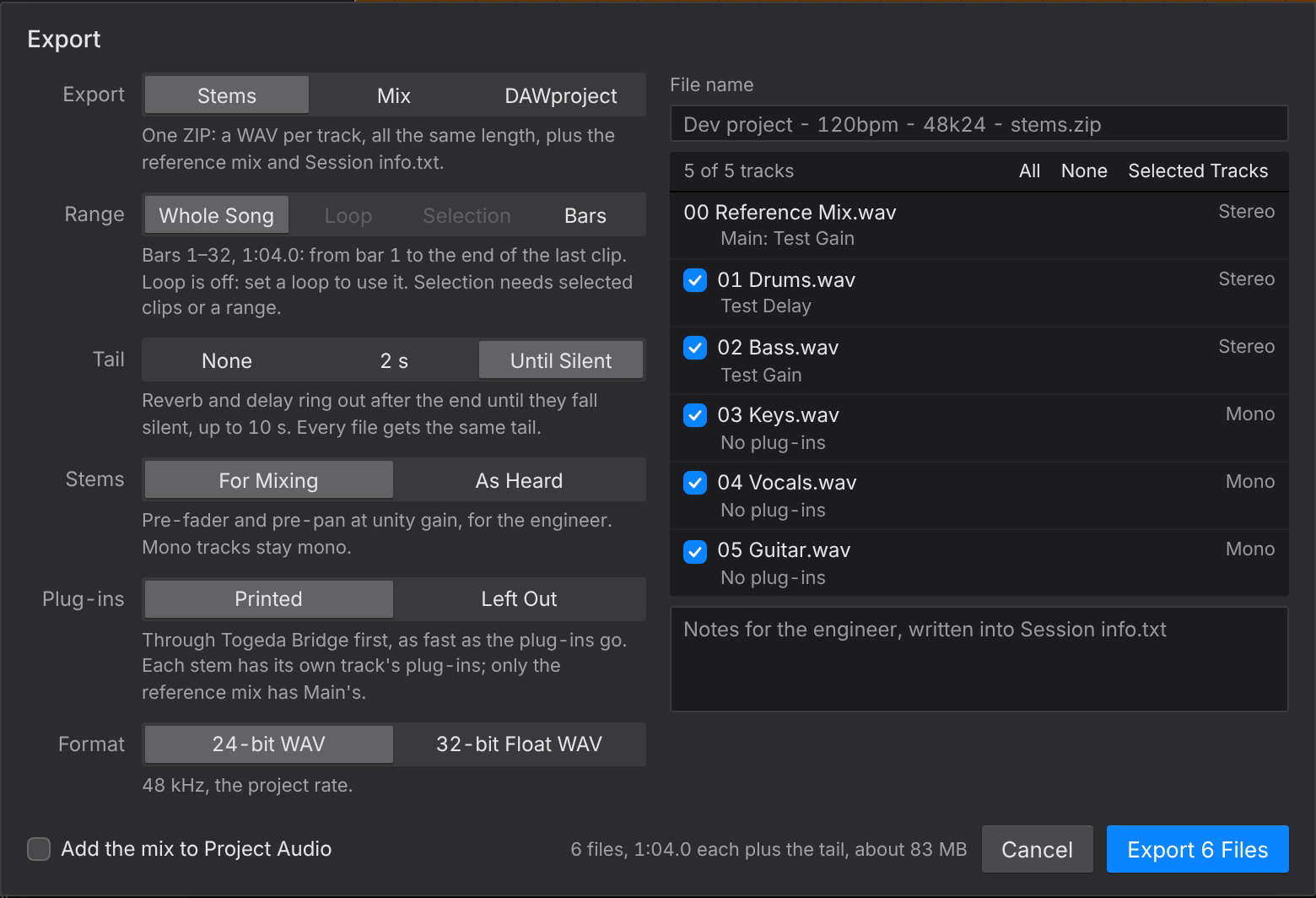Click the Cancel button
This screenshot has height=898, width=1316.
click(1037, 849)
